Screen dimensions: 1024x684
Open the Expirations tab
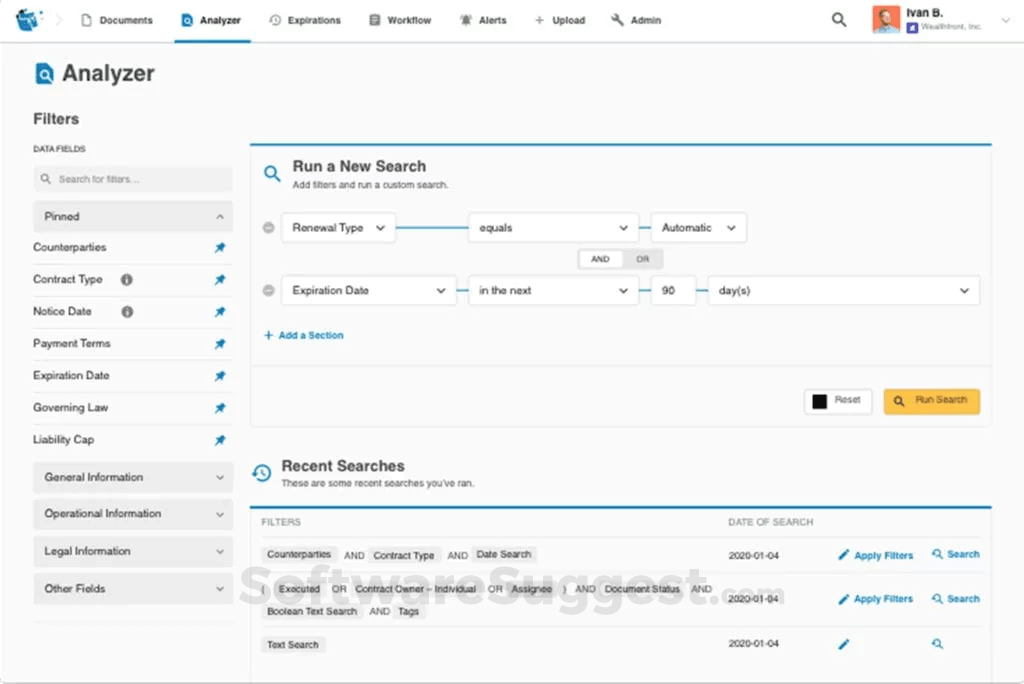305,19
